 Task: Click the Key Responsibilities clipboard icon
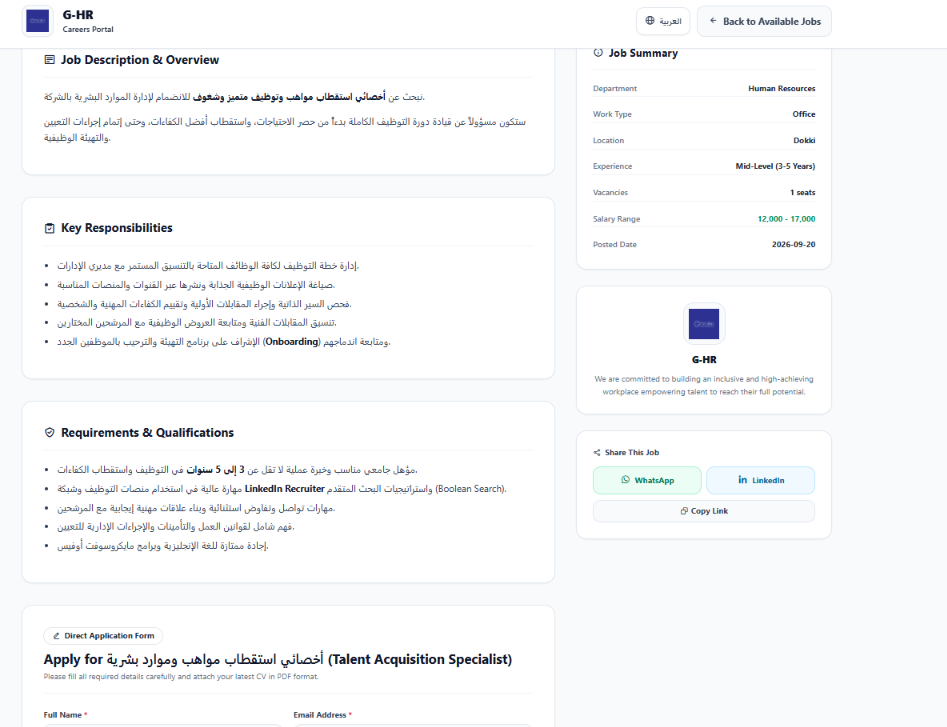coord(50,228)
